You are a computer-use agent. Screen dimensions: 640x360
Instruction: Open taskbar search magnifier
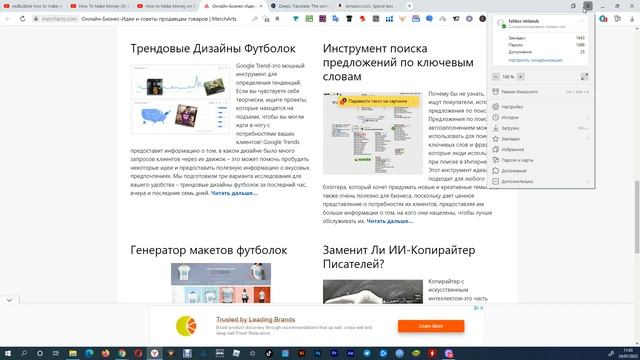pyautogui.click(x=24, y=353)
